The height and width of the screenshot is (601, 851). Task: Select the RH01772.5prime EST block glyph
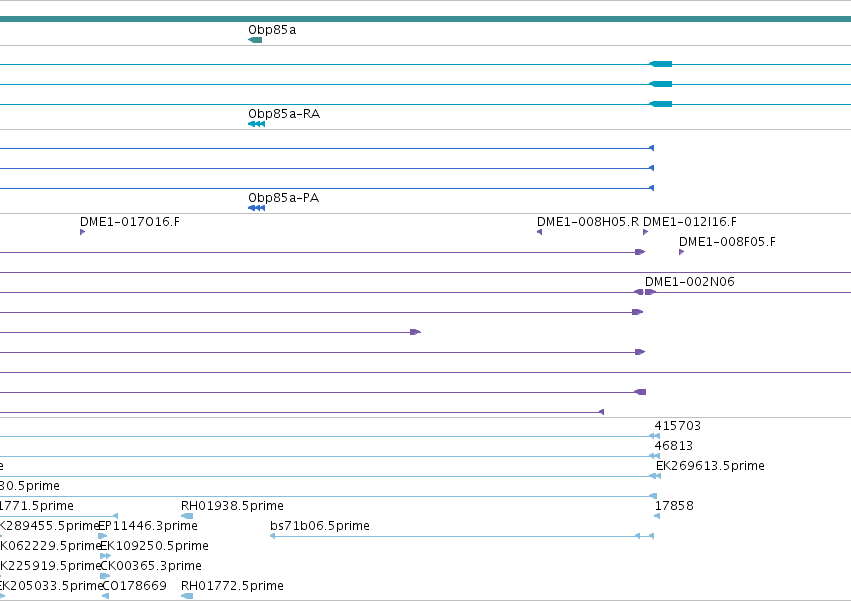coord(187,596)
